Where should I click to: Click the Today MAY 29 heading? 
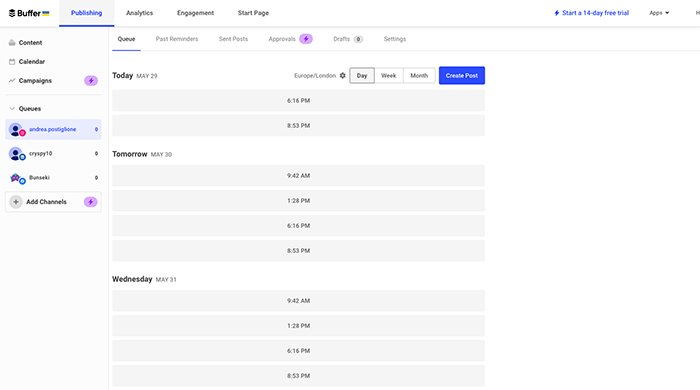pos(135,75)
